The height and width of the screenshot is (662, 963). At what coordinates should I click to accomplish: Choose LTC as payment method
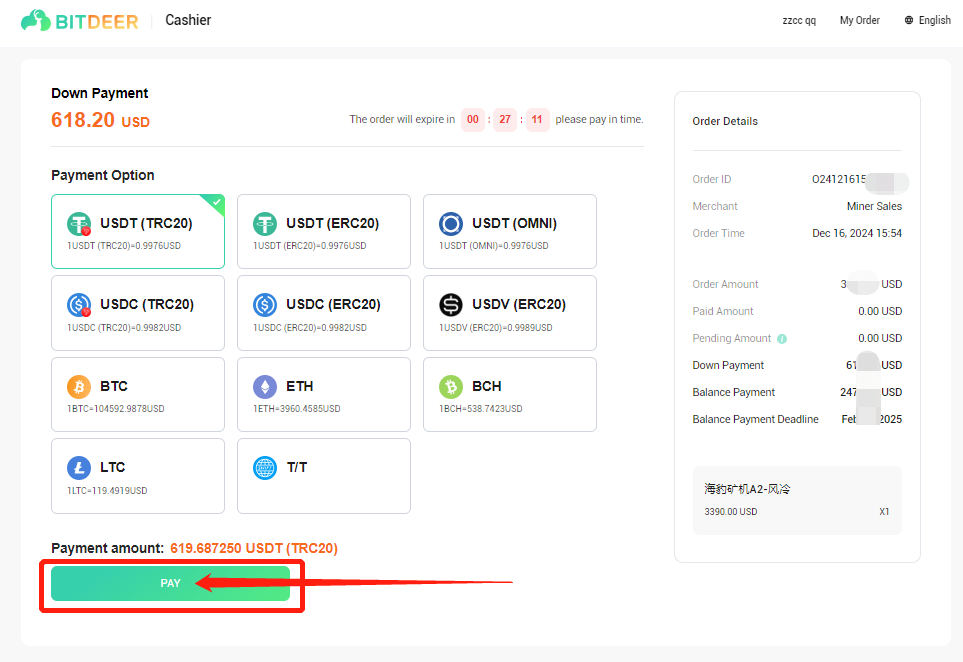[x=138, y=476]
